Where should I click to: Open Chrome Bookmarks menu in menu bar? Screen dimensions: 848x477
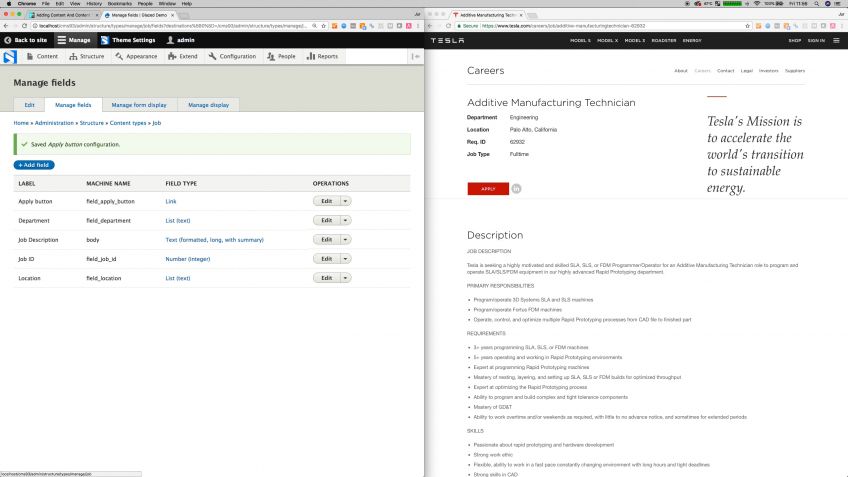(120, 3)
